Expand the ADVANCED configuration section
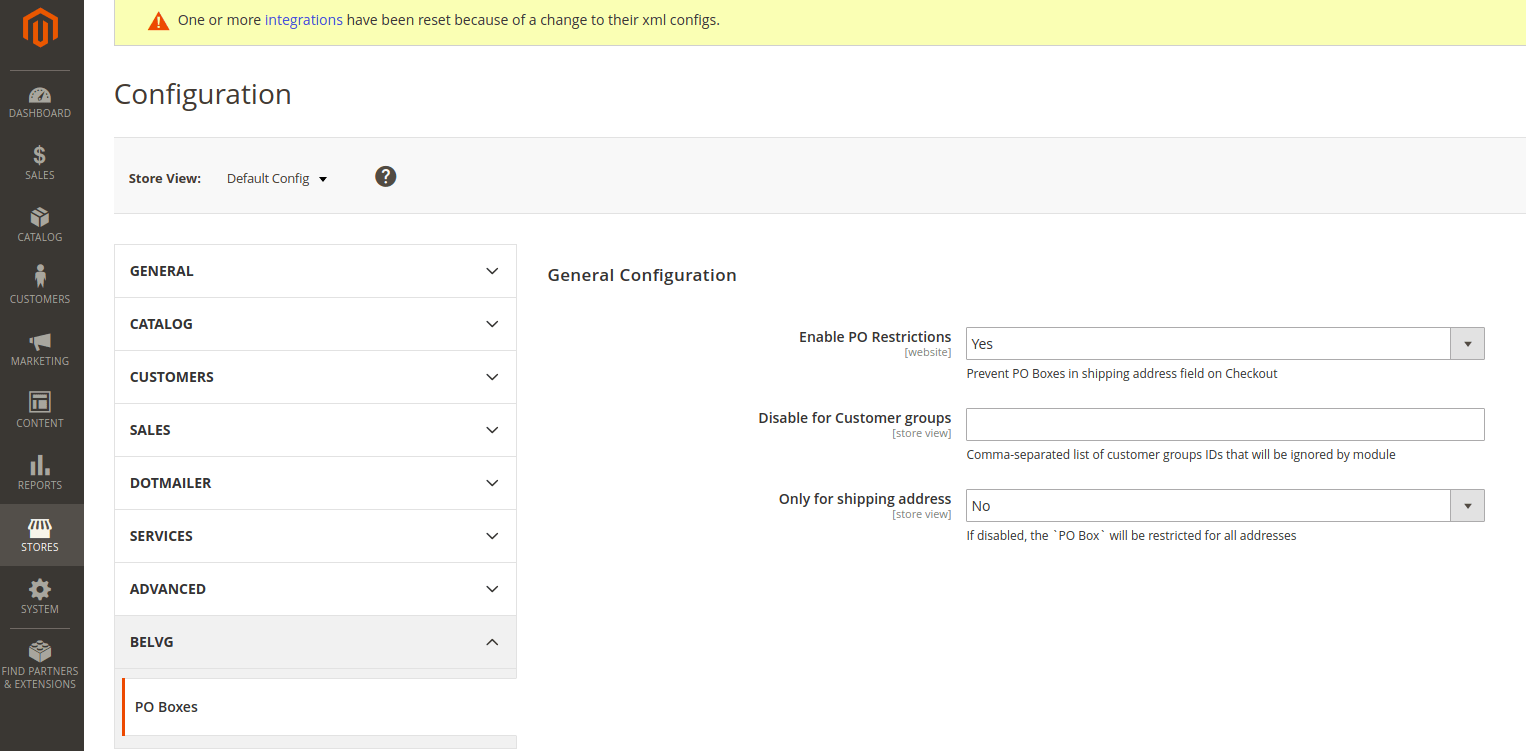Viewport: 1526px width, 751px height. [x=315, y=589]
